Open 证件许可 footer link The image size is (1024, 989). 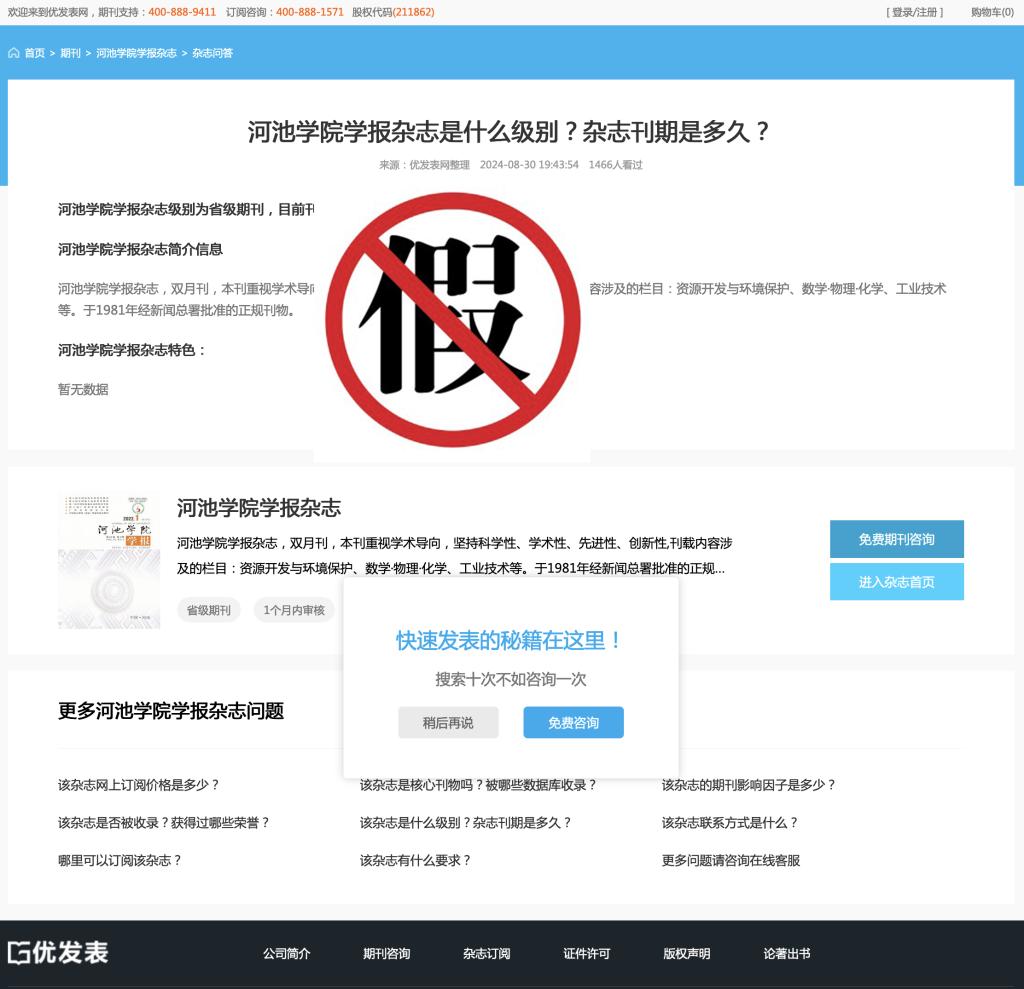tap(586, 953)
